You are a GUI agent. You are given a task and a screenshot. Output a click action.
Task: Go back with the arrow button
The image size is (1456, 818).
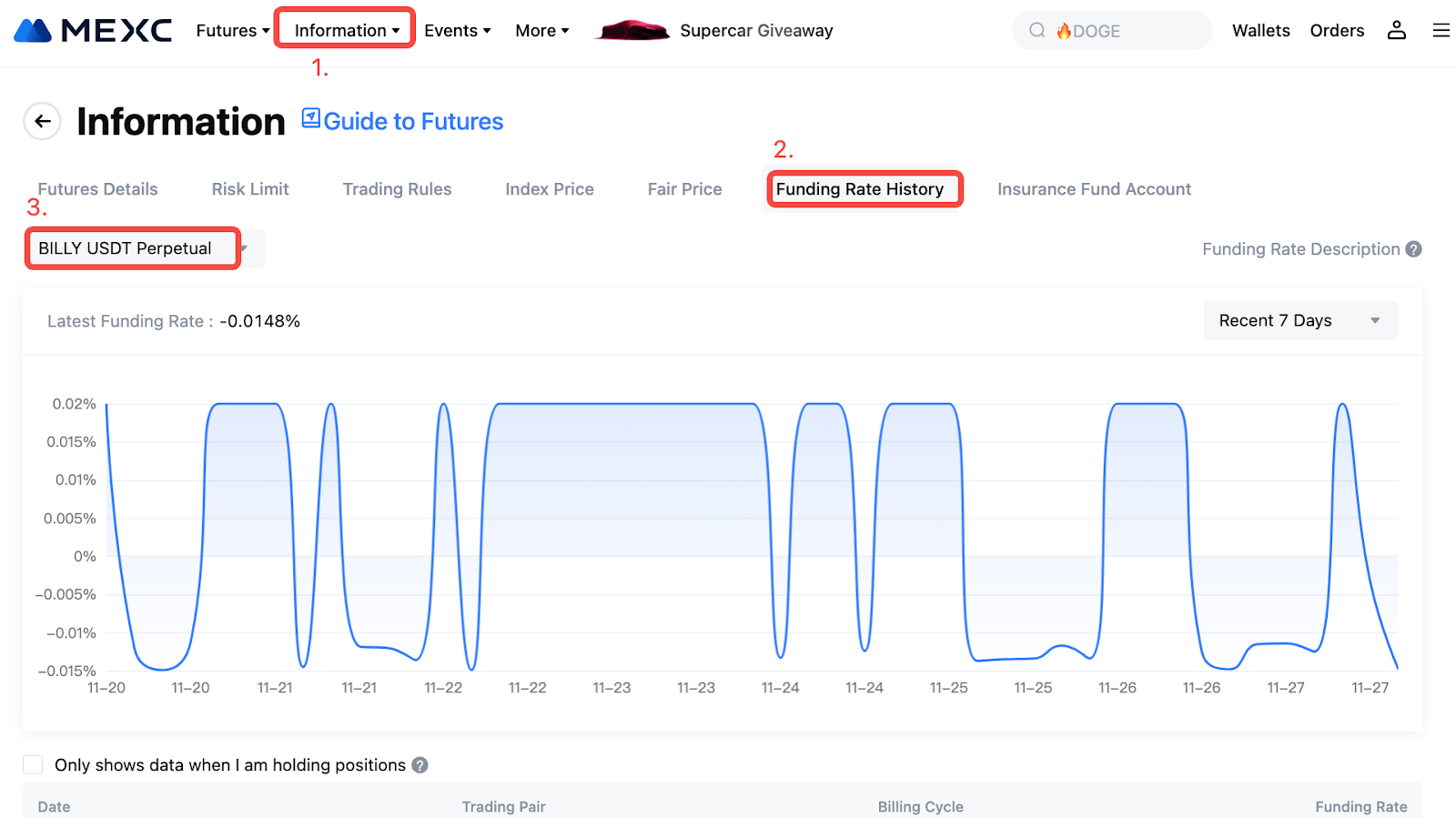point(42,121)
